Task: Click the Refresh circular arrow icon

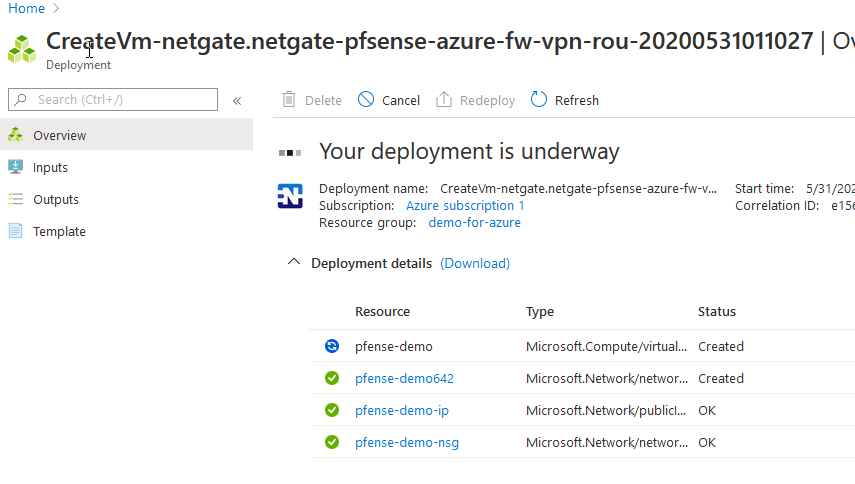Action: pos(539,100)
